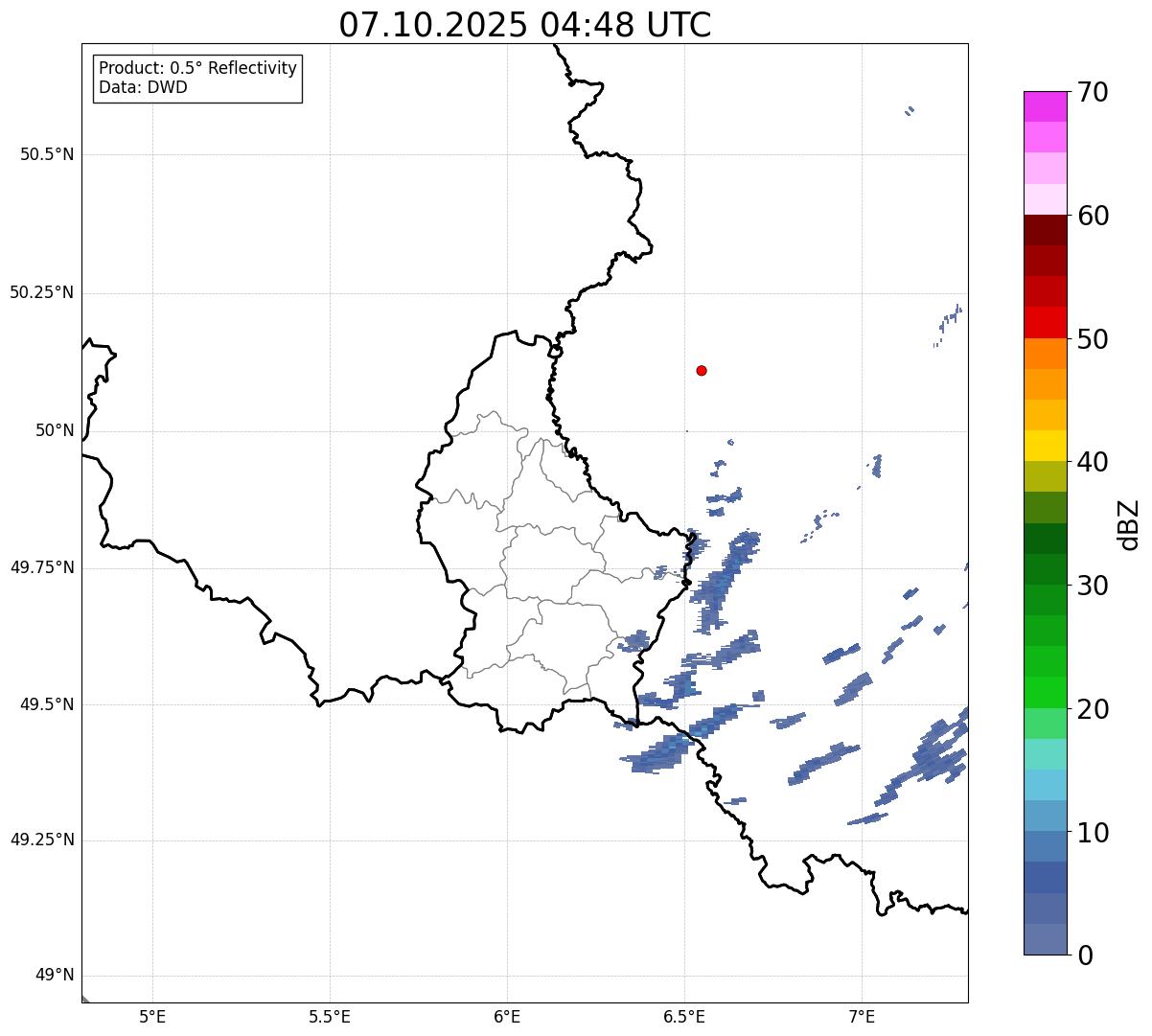Viewport: 1152px width, 1036px height.
Task: Click the 'Product: 0.5° Reflectivity' label
Action: (x=197, y=69)
